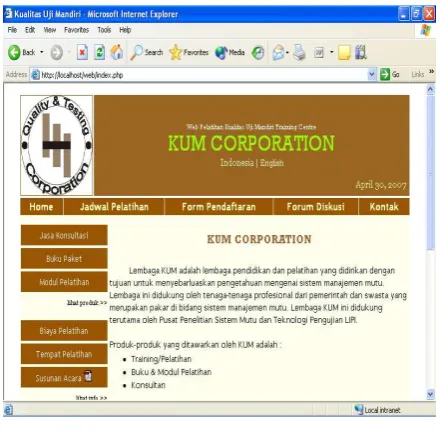Screen dimensions: 441x430
Task: Click the Biaya Pelatihan sidebar button
Action: point(64,331)
